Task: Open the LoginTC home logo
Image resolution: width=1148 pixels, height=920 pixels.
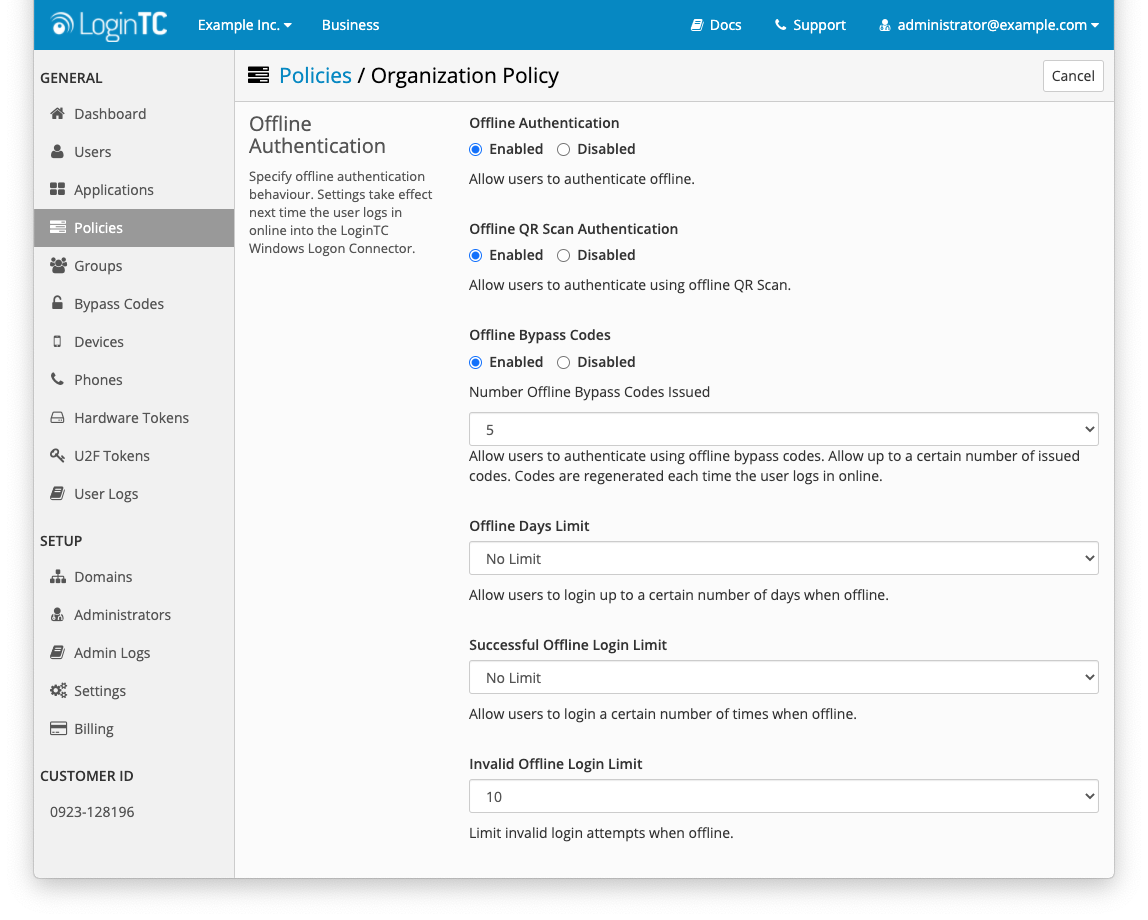Action: (107, 25)
